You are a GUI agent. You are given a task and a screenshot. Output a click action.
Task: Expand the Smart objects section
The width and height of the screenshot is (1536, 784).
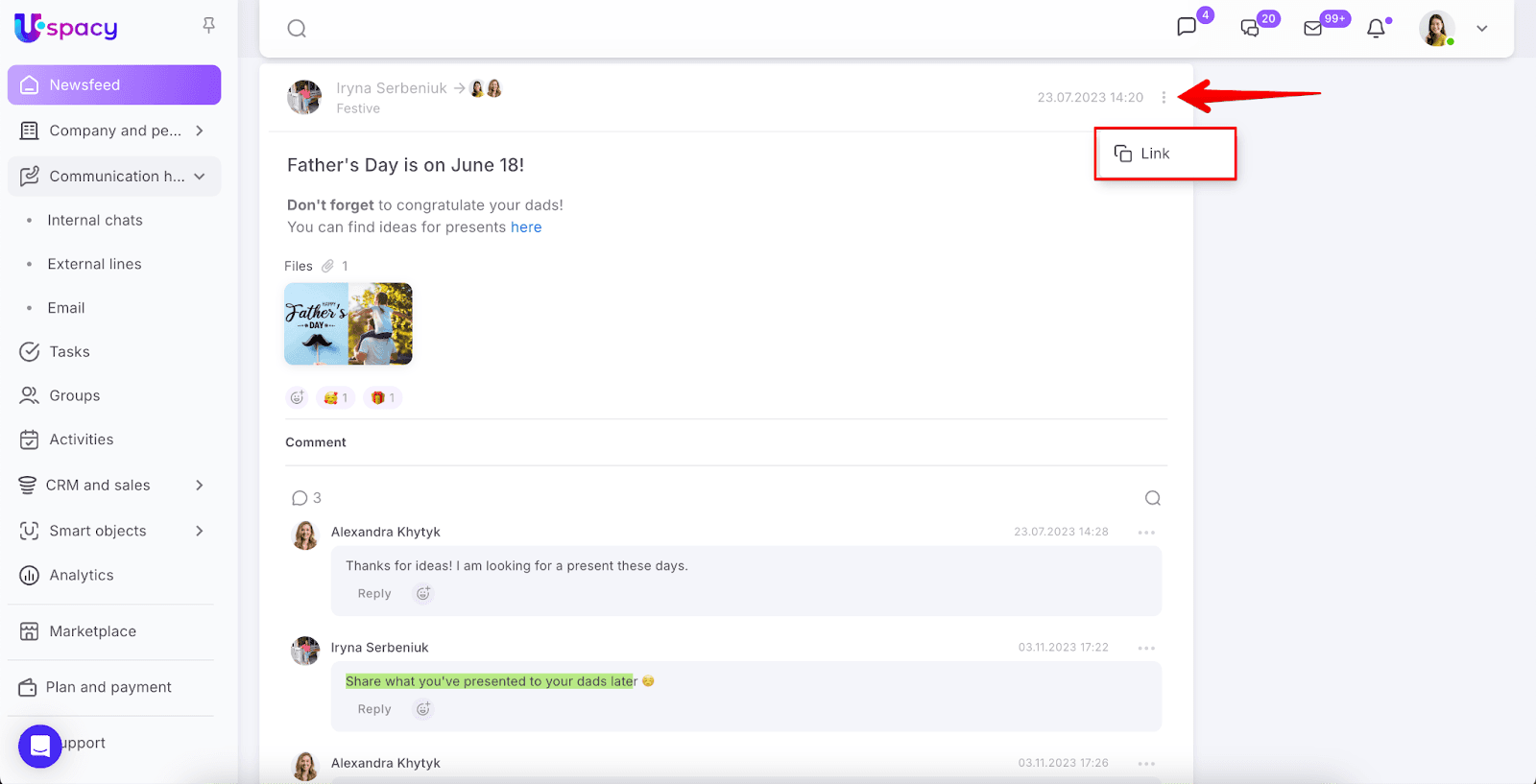coord(200,531)
